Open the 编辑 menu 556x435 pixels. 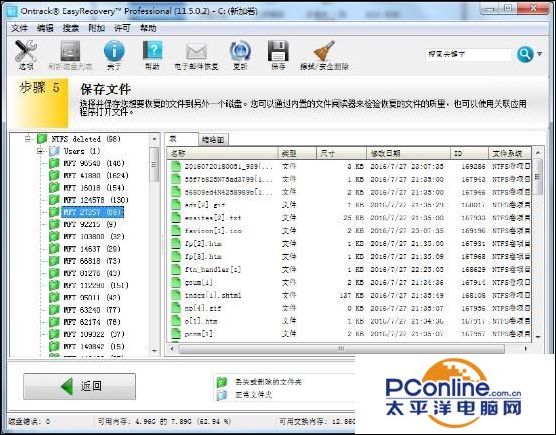45,28
